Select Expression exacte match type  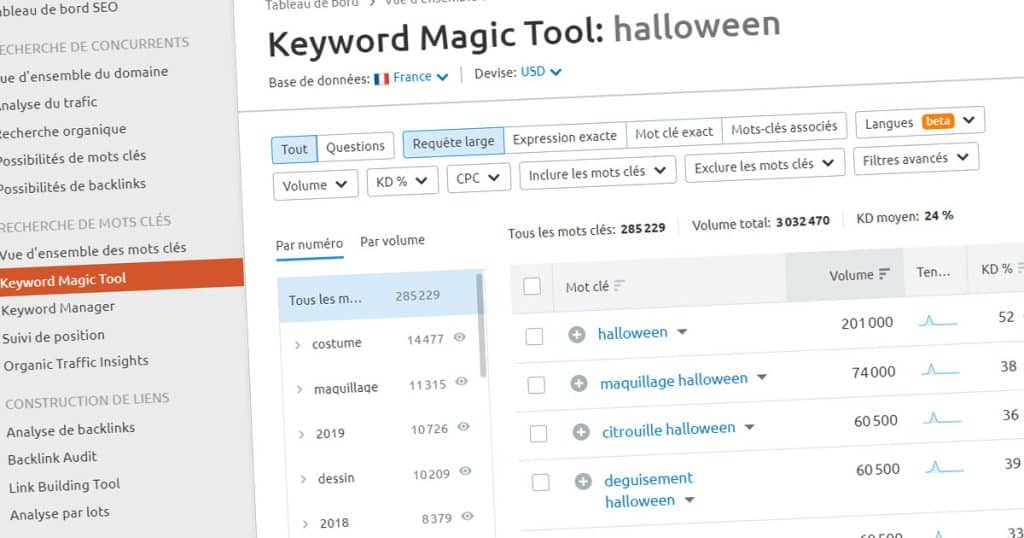click(x=565, y=137)
